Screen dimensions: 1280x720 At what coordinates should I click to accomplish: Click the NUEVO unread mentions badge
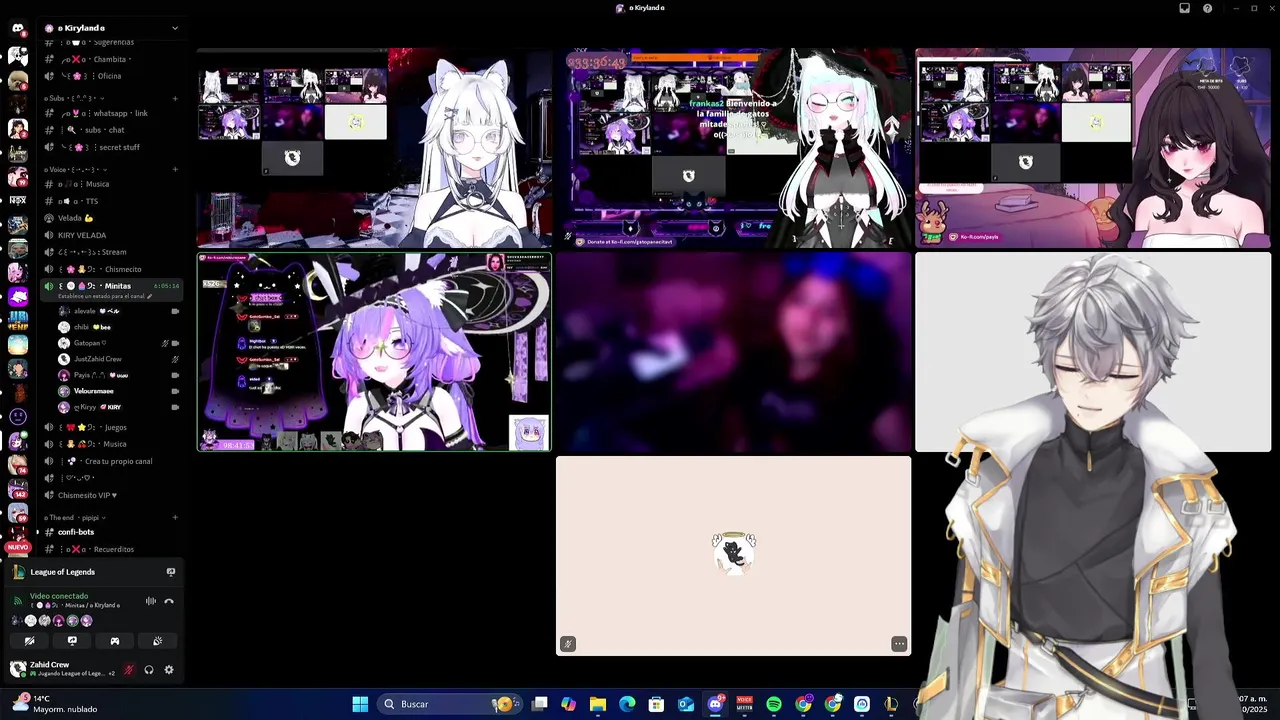pos(17,547)
